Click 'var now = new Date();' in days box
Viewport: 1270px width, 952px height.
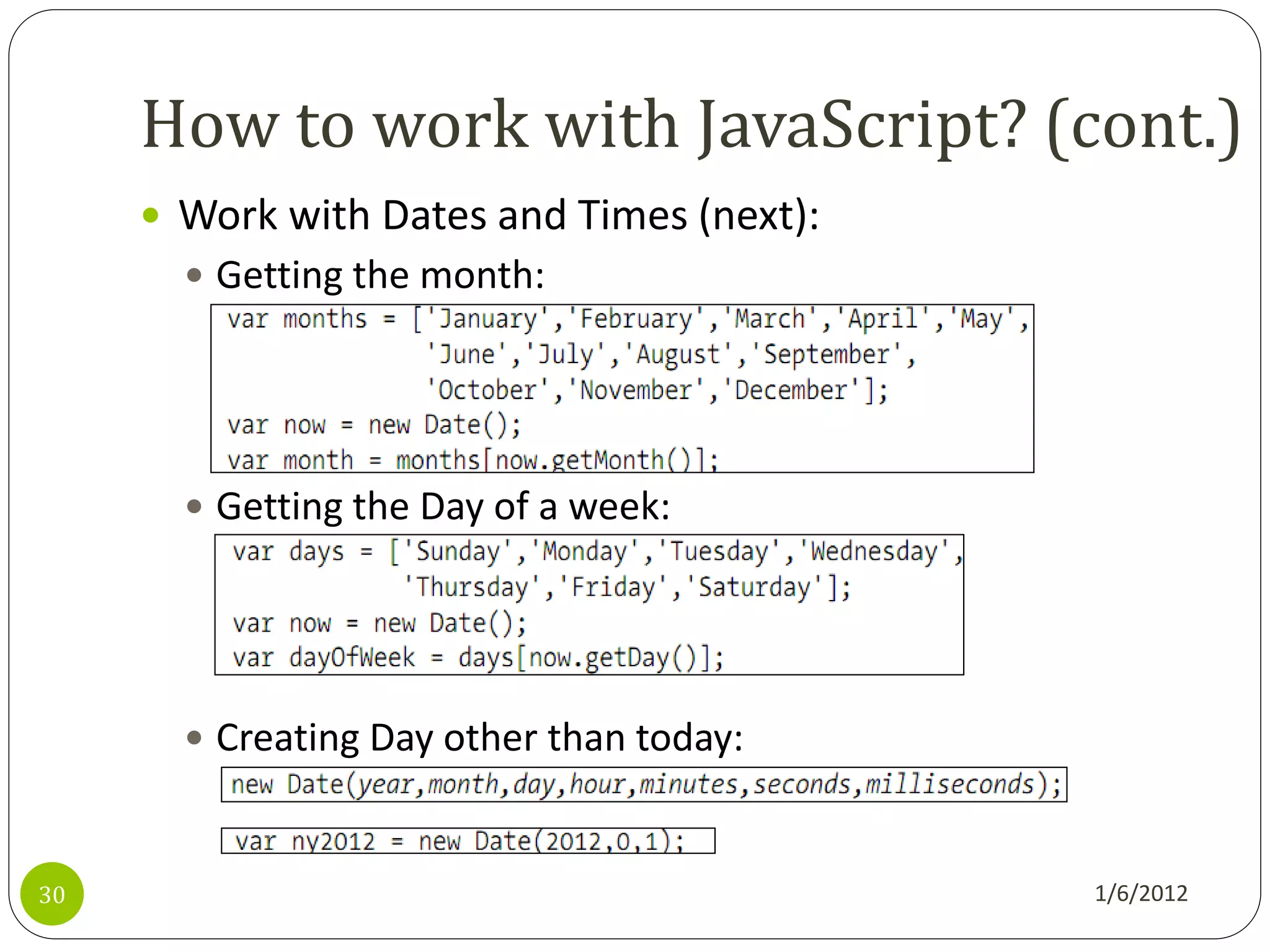coord(380,624)
